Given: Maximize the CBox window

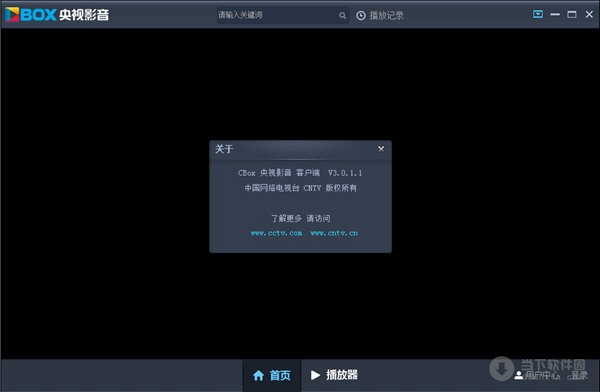Looking at the screenshot, I should 572,15.
